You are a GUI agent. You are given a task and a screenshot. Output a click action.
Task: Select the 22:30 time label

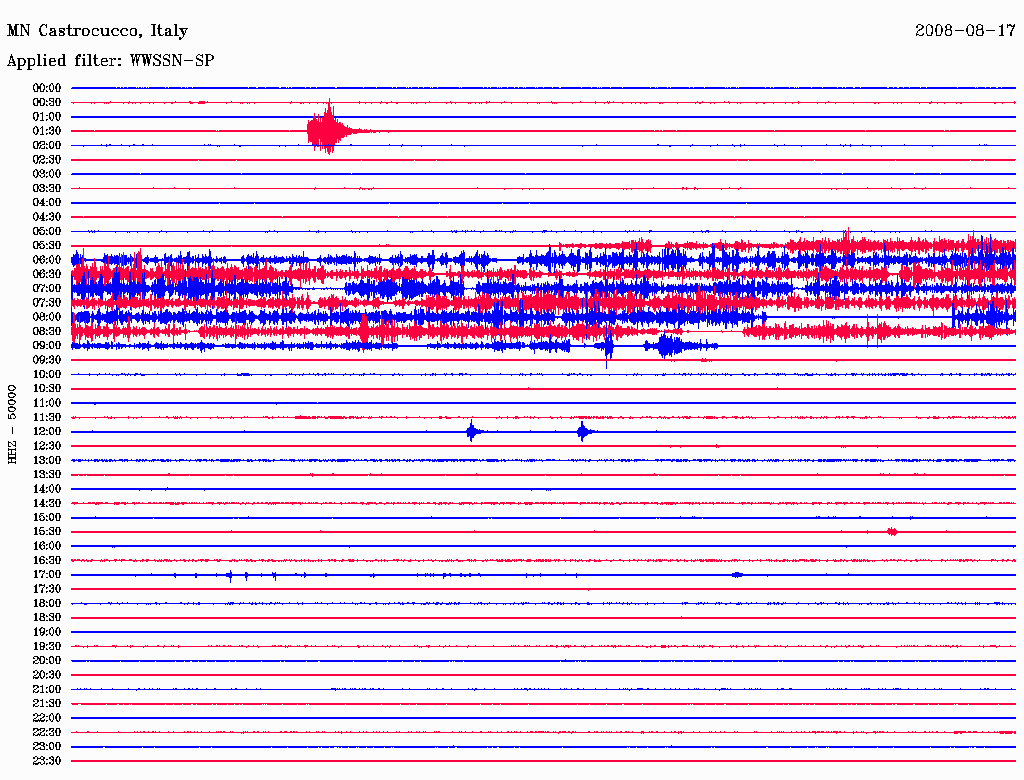coord(47,732)
